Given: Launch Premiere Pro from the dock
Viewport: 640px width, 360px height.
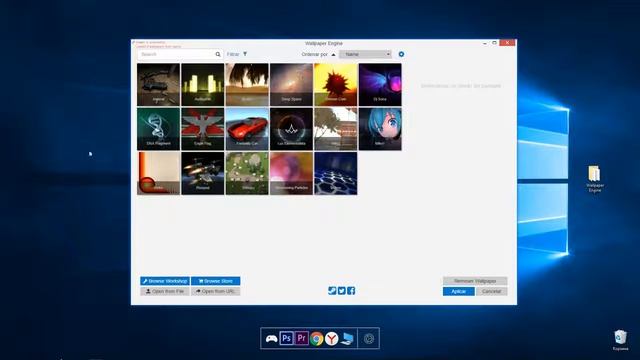Looking at the screenshot, I should pos(302,338).
